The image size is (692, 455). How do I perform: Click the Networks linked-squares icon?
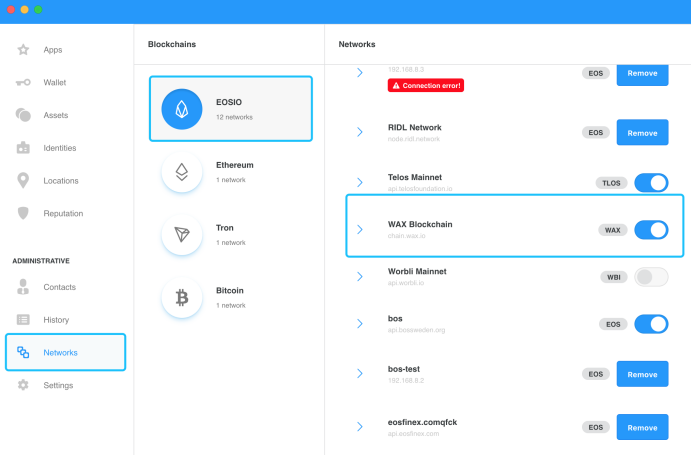(x=23, y=352)
